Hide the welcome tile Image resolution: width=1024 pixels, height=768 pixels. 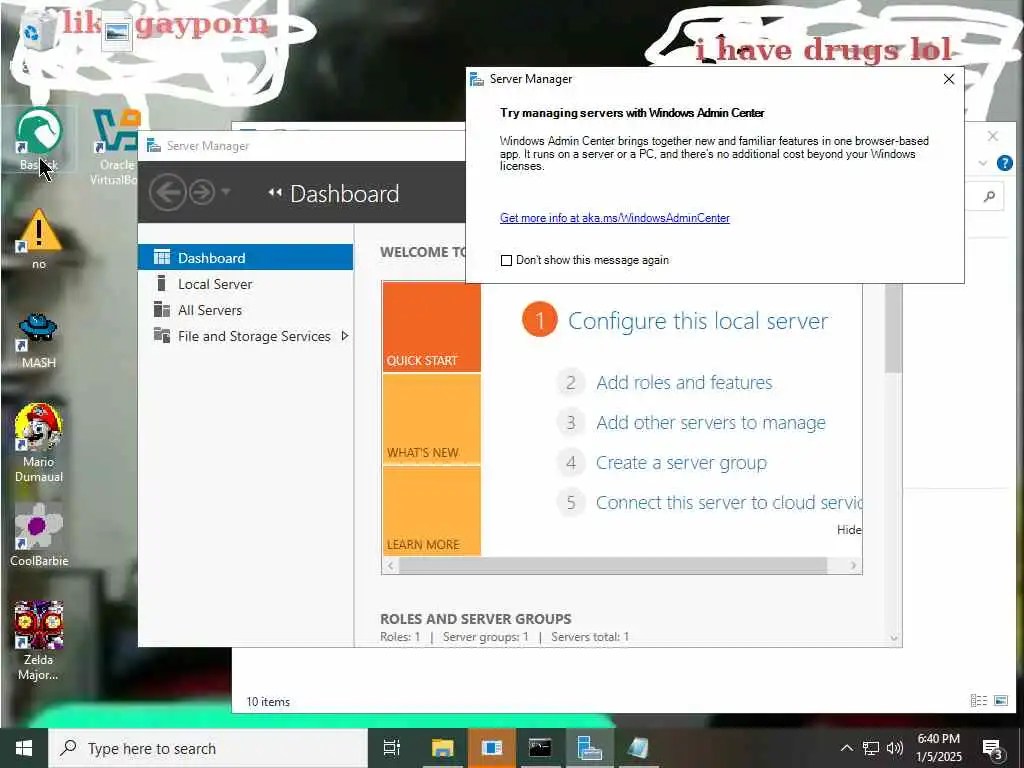coord(849,530)
